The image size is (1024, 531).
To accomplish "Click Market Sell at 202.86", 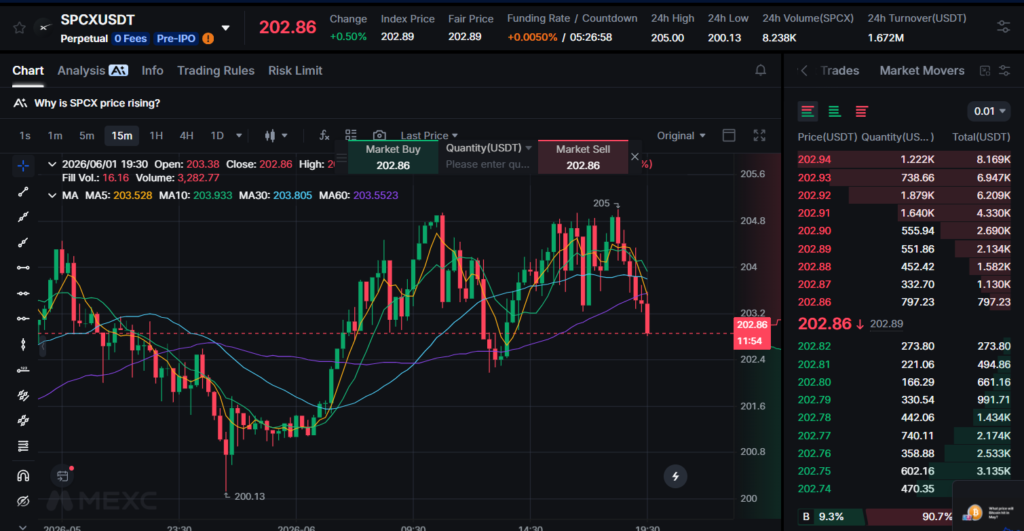I will coord(583,157).
